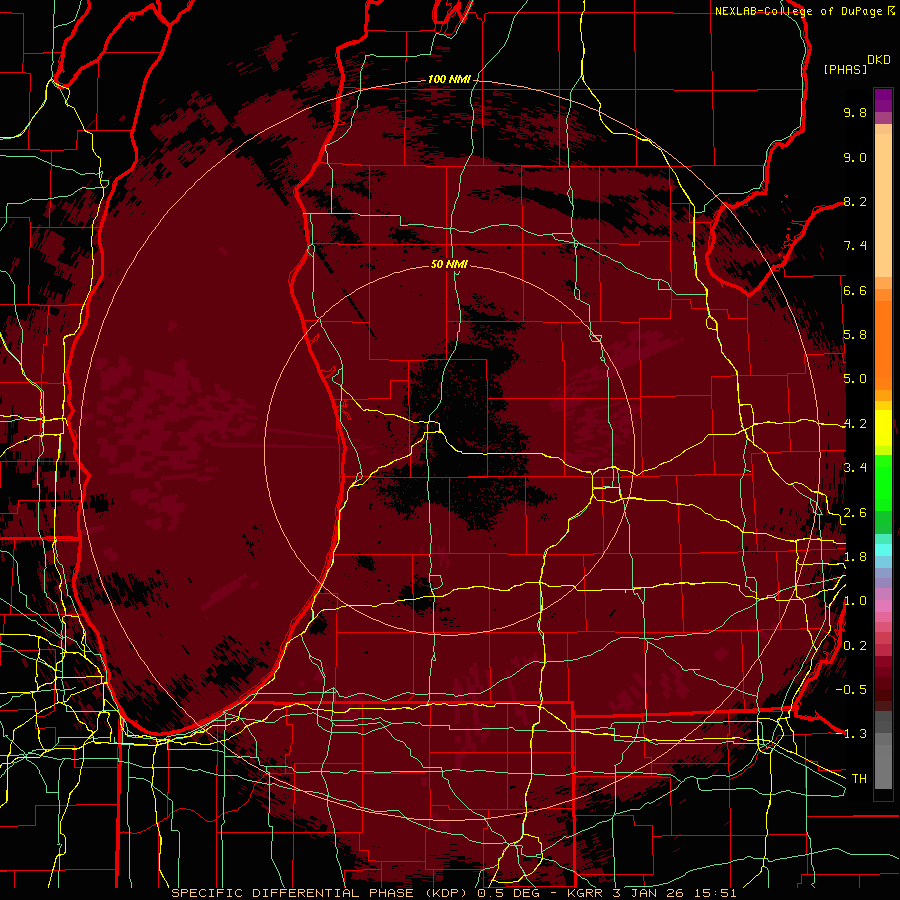900x900 pixels.
Task: Click the yellow segment of the color bar
Action: [883, 428]
